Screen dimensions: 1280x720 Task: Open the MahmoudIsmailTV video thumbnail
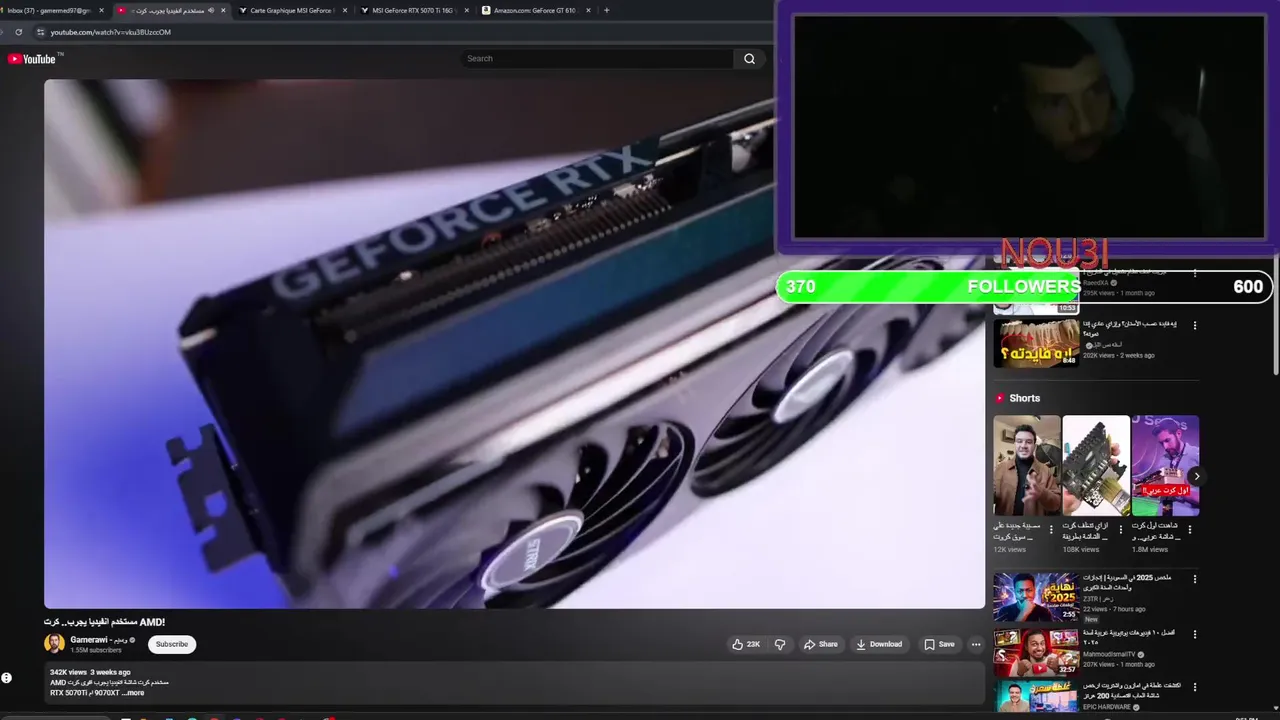click(1036, 652)
